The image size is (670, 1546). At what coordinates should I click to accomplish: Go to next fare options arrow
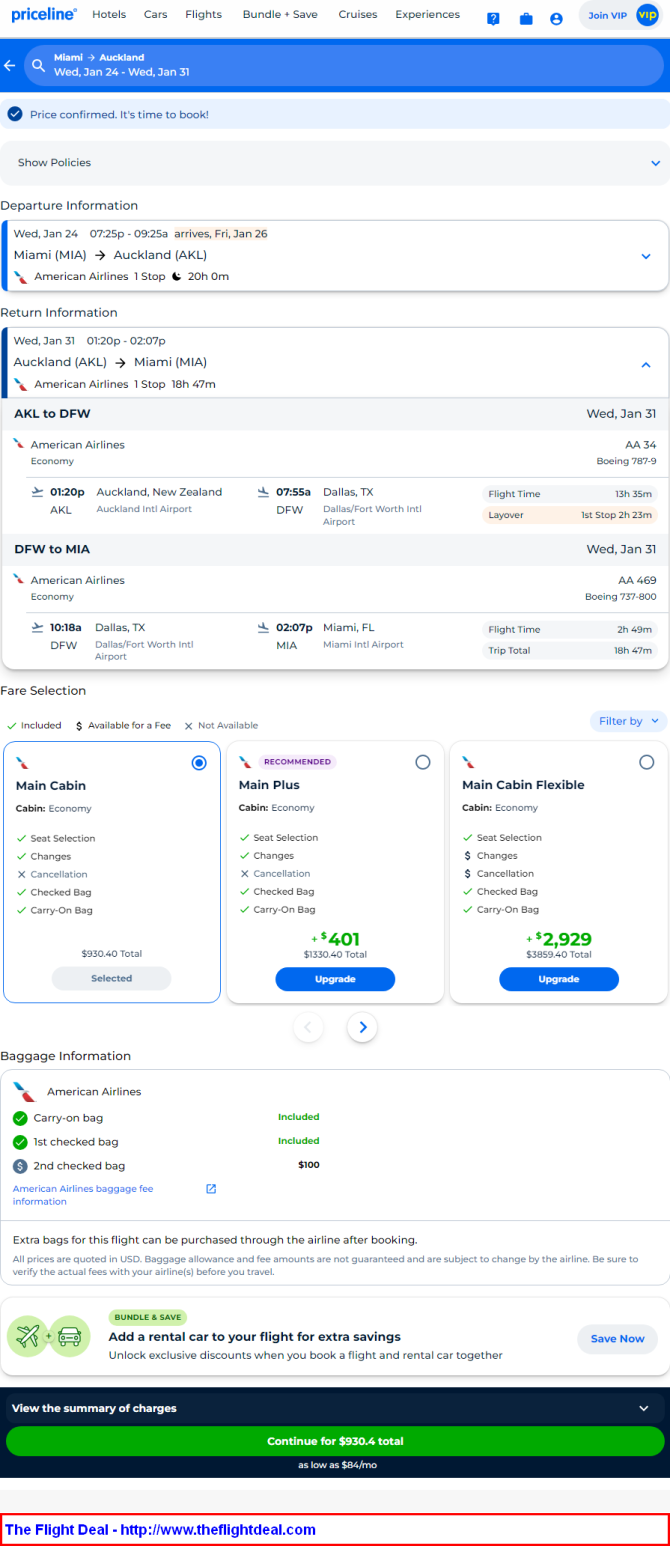[x=362, y=1027]
